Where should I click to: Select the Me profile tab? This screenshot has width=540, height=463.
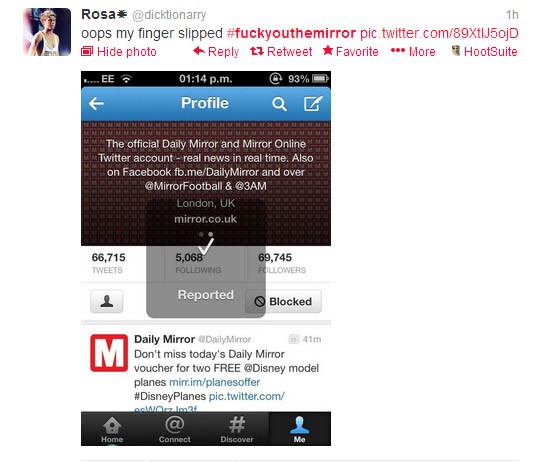[300, 429]
